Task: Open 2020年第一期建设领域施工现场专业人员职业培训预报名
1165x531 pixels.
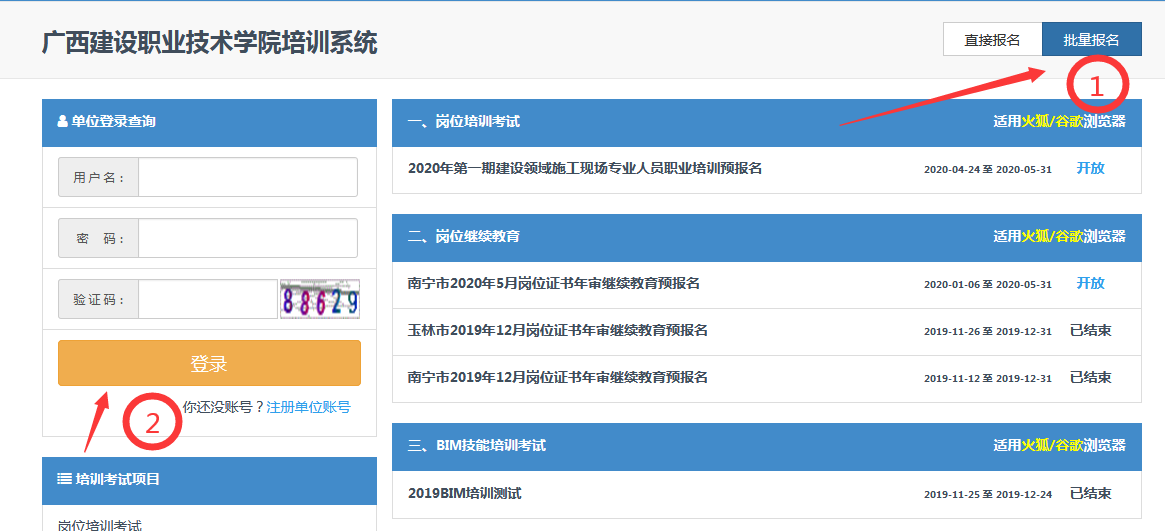Action: coord(585,169)
